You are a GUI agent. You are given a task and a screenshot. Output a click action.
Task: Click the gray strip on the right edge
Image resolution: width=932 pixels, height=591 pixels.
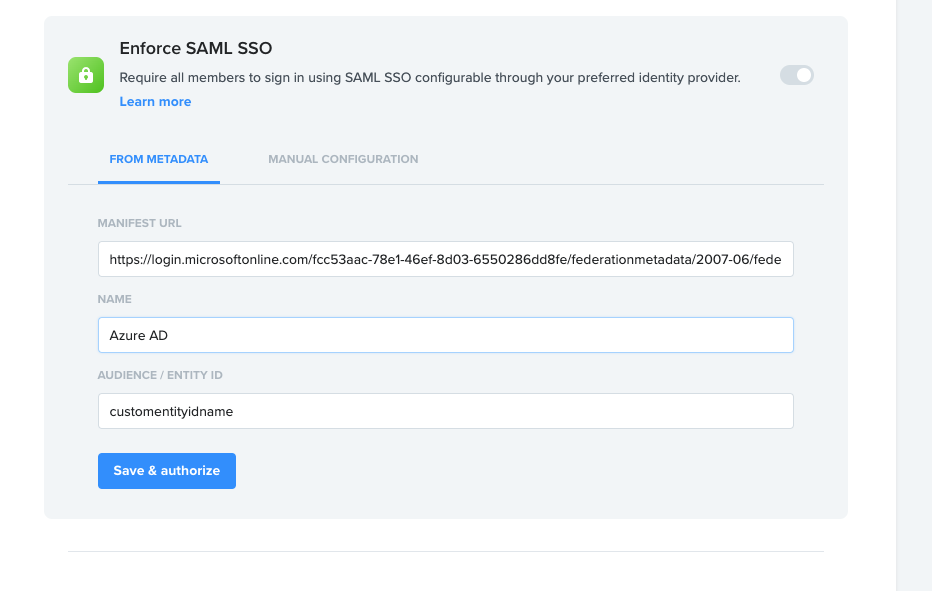point(914,300)
